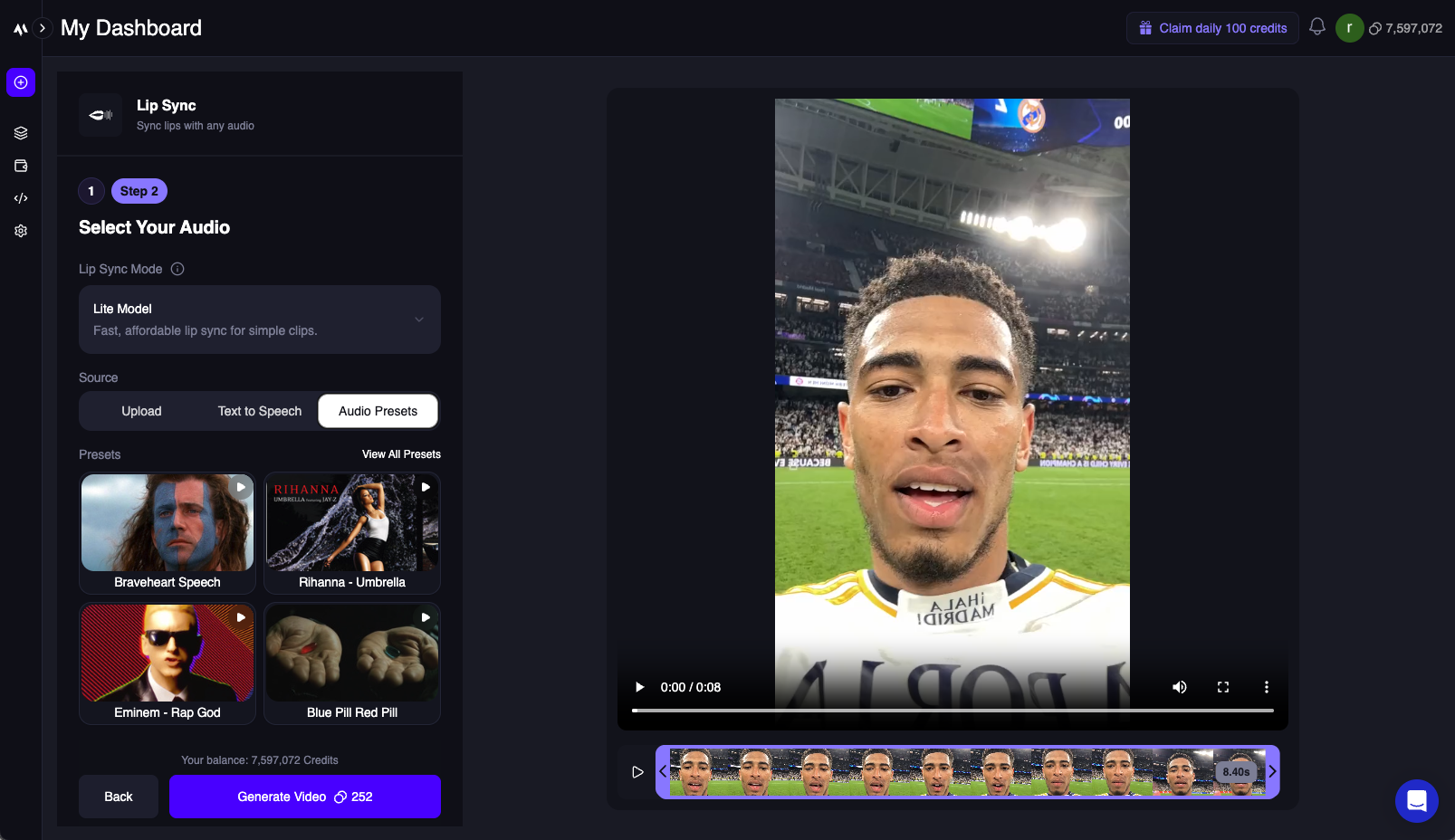Viewport: 1455px width, 840px height.
Task: Open the API code icon in sidebar
Action: [21, 198]
